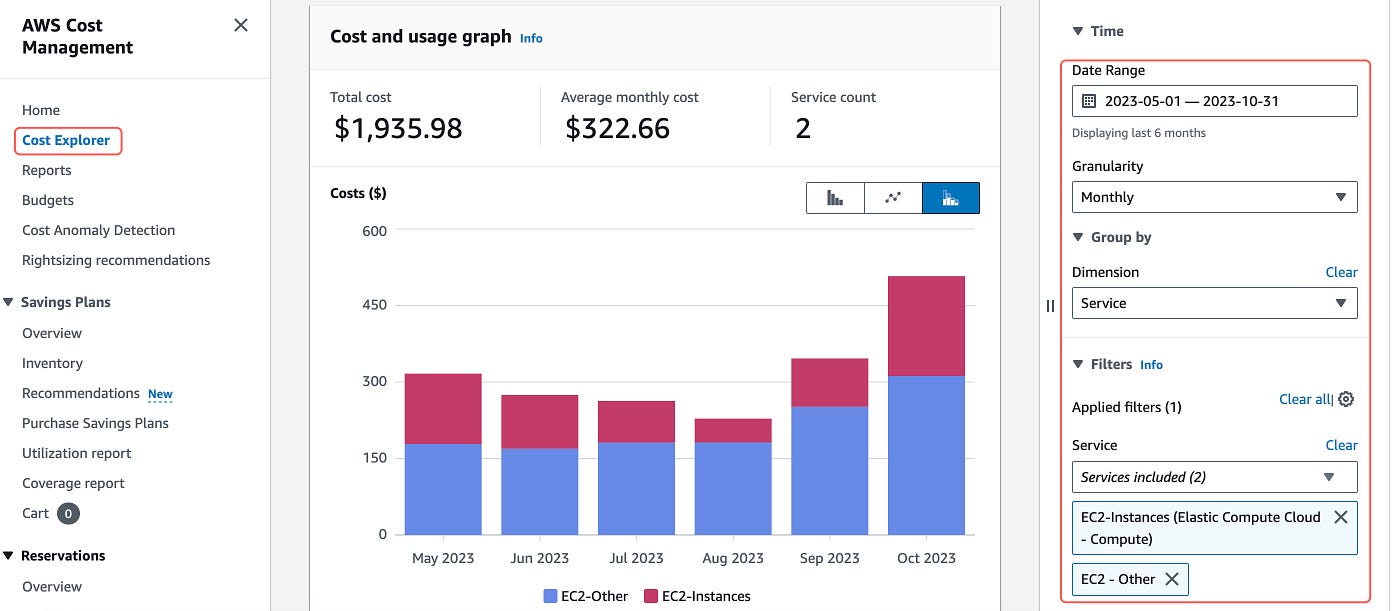Open filter settings gear icon
1400x611 pixels.
(1346, 399)
